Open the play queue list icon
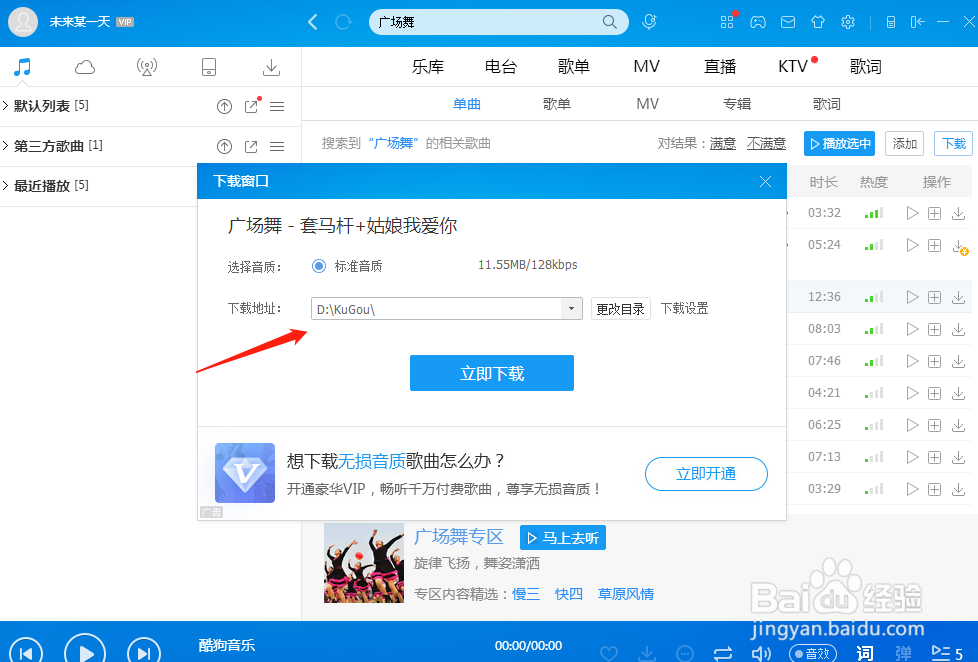The height and width of the screenshot is (662, 978). pyautogui.click(x=947, y=653)
